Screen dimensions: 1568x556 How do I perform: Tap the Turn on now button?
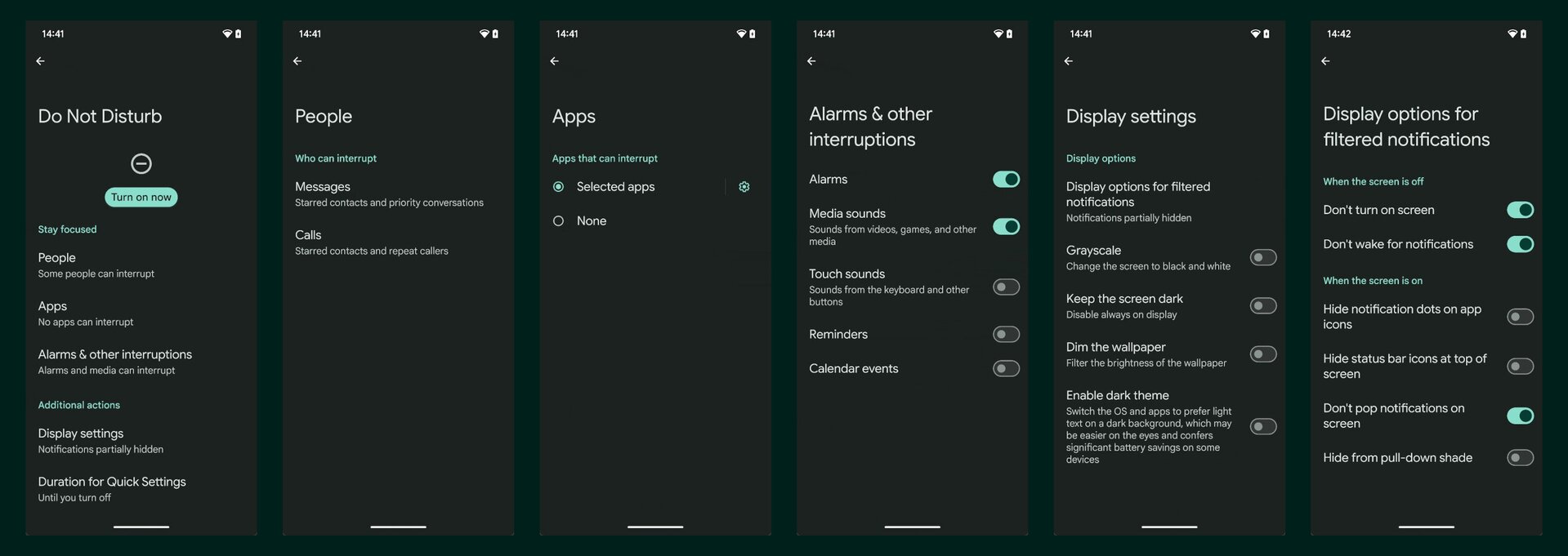tap(141, 197)
